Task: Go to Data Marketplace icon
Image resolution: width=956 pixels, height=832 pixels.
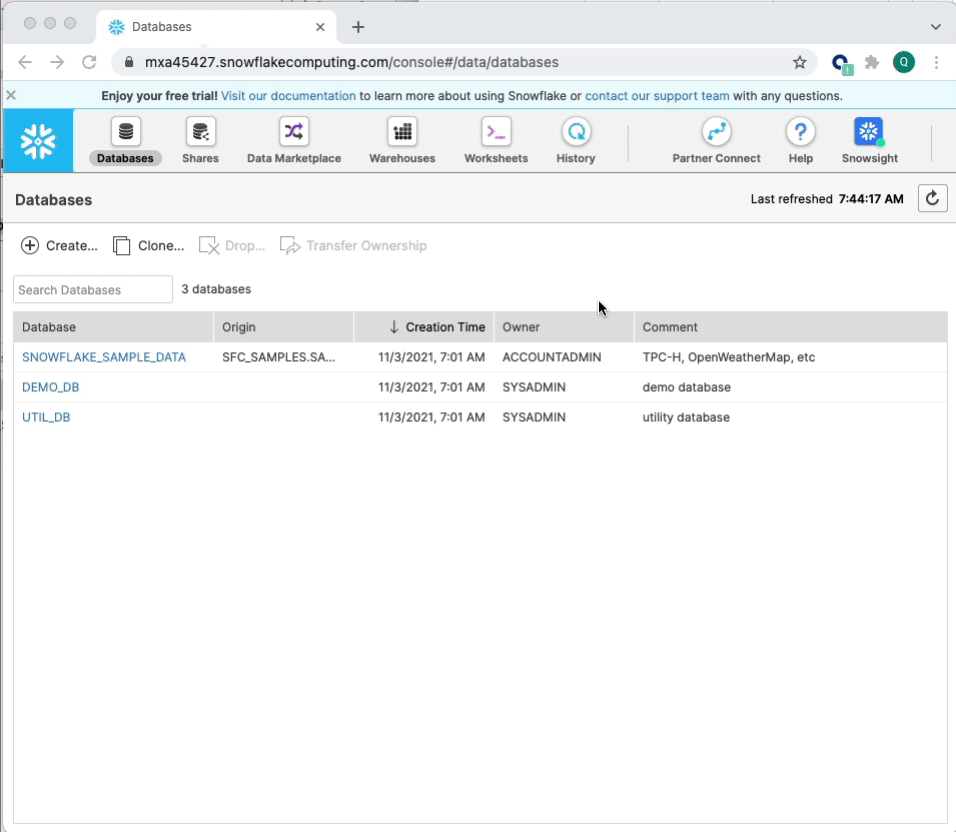Action: [x=294, y=132]
